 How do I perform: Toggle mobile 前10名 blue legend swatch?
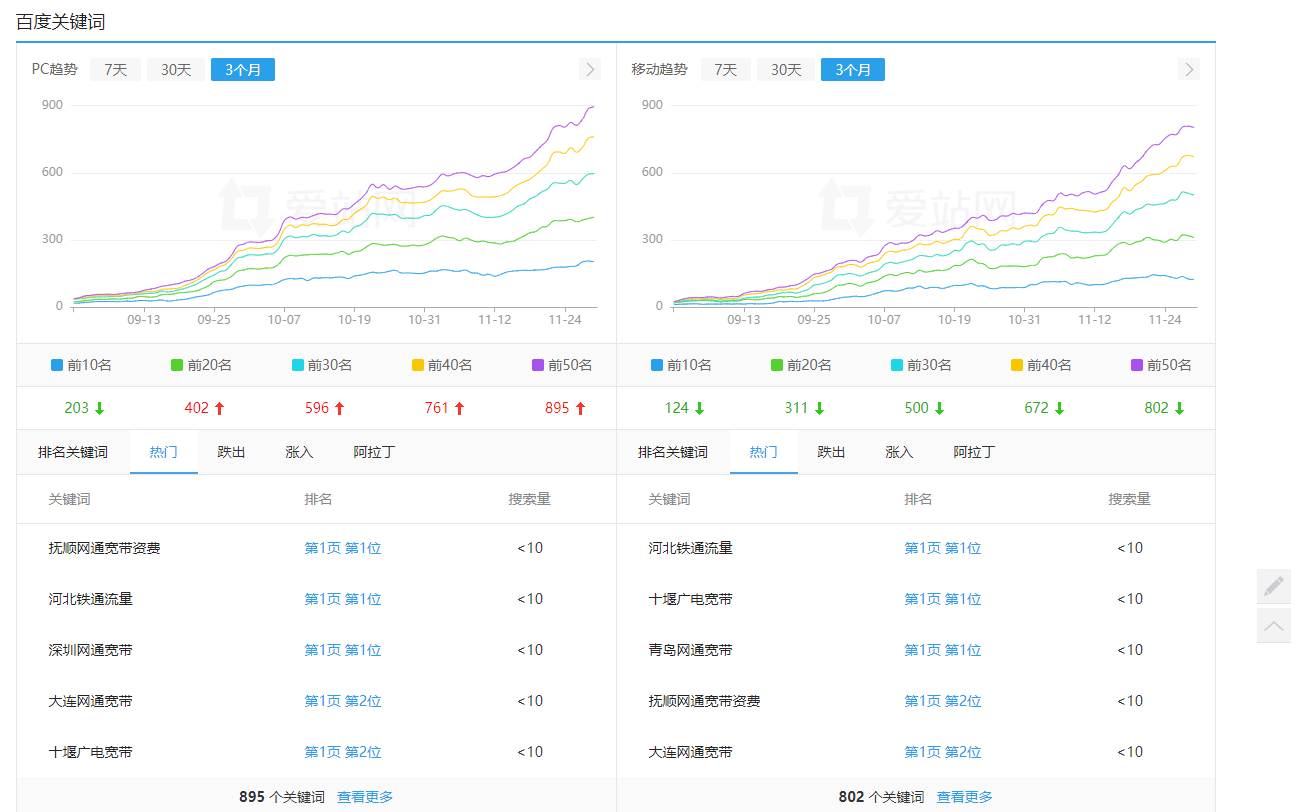point(657,365)
